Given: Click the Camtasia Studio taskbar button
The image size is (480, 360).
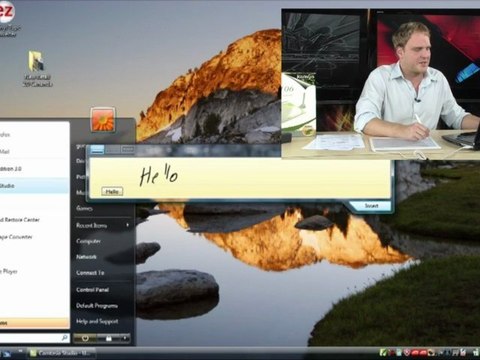Looking at the screenshot, I should click(x=62, y=353).
